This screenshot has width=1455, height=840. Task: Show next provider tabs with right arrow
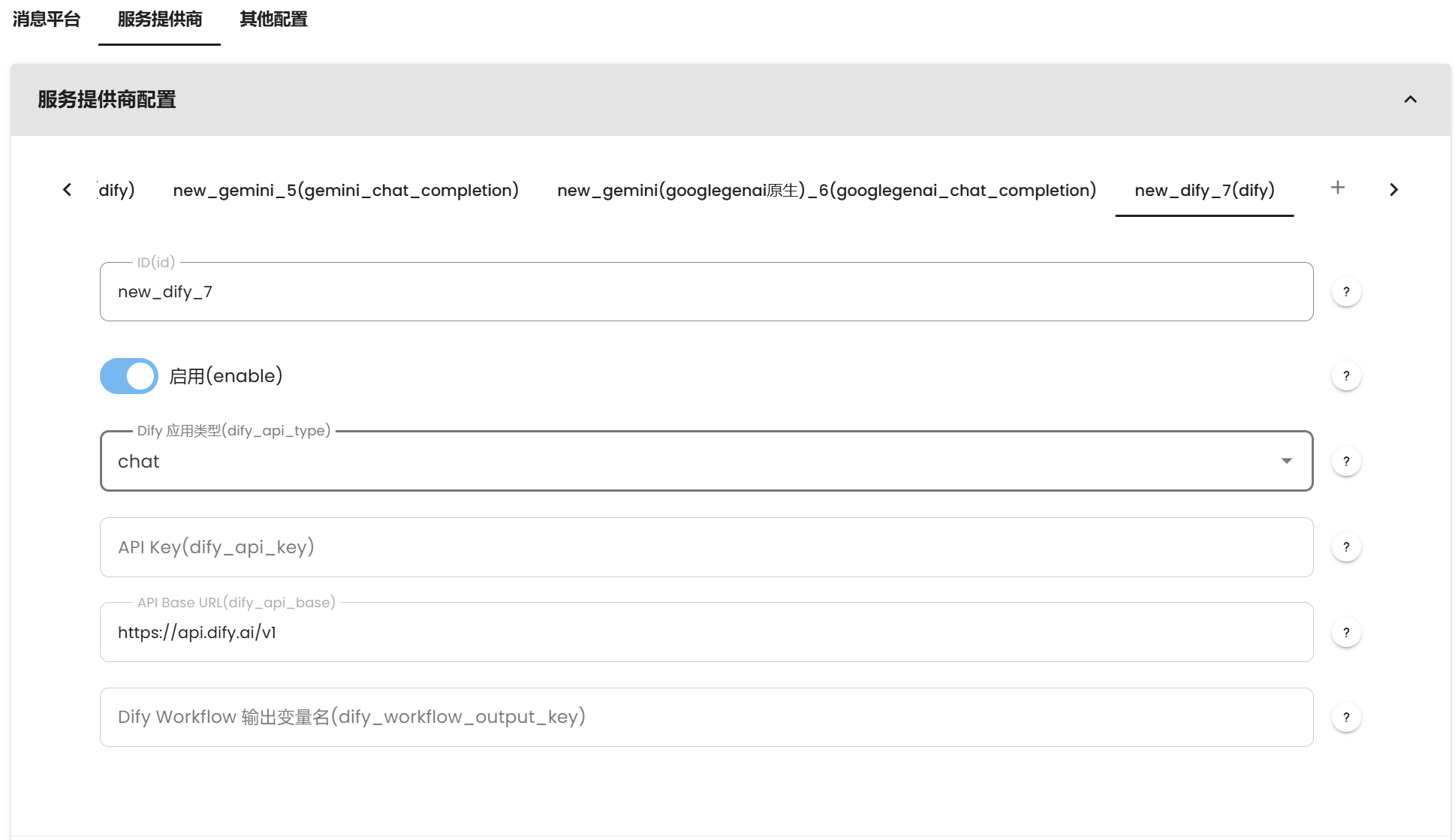coord(1393,190)
